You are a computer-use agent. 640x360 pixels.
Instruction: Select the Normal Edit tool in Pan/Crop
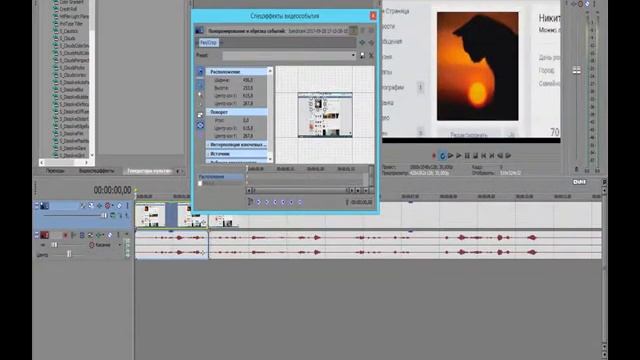pos(200,84)
